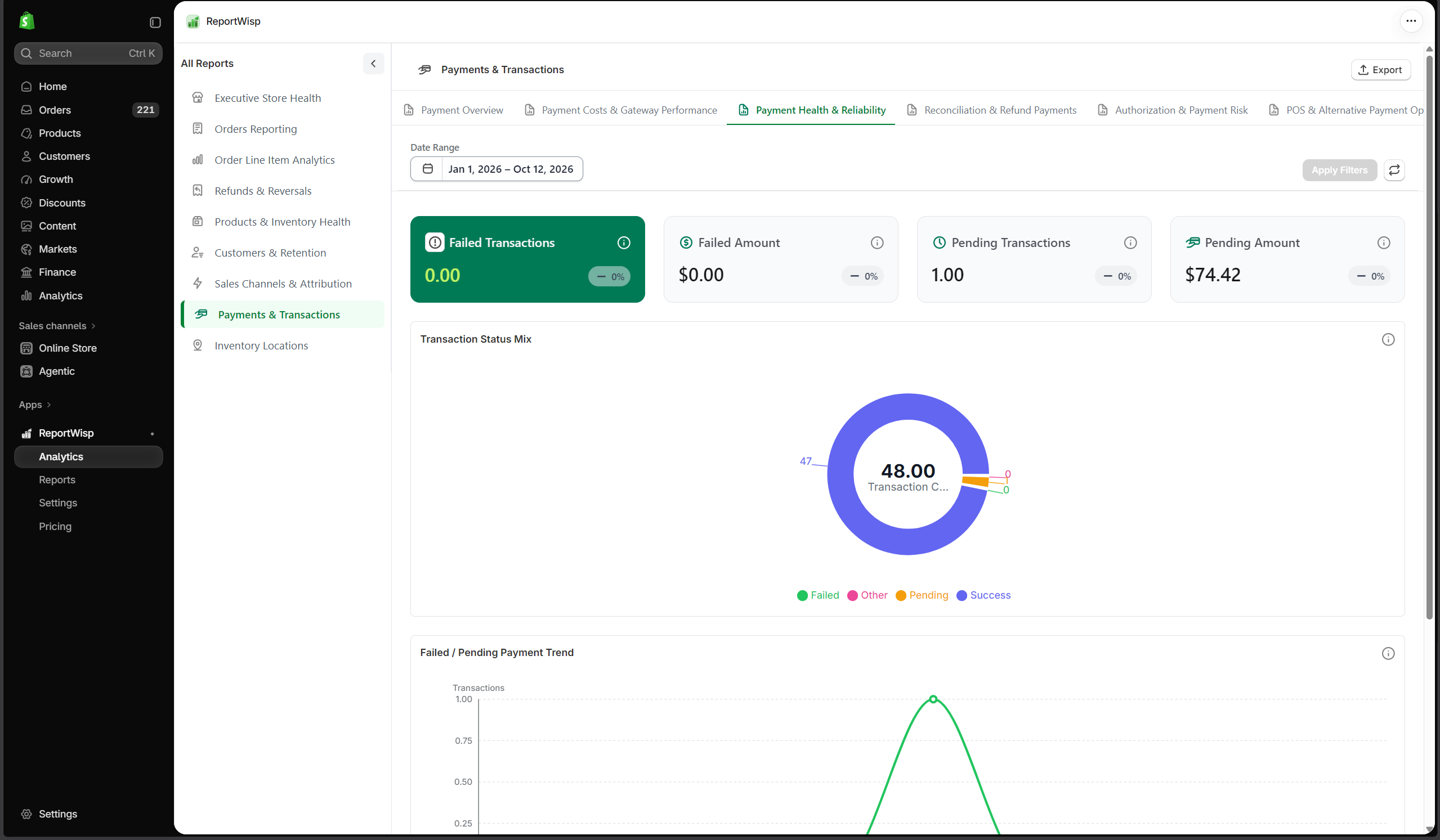Expand the Apps section

(x=35, y=405)
